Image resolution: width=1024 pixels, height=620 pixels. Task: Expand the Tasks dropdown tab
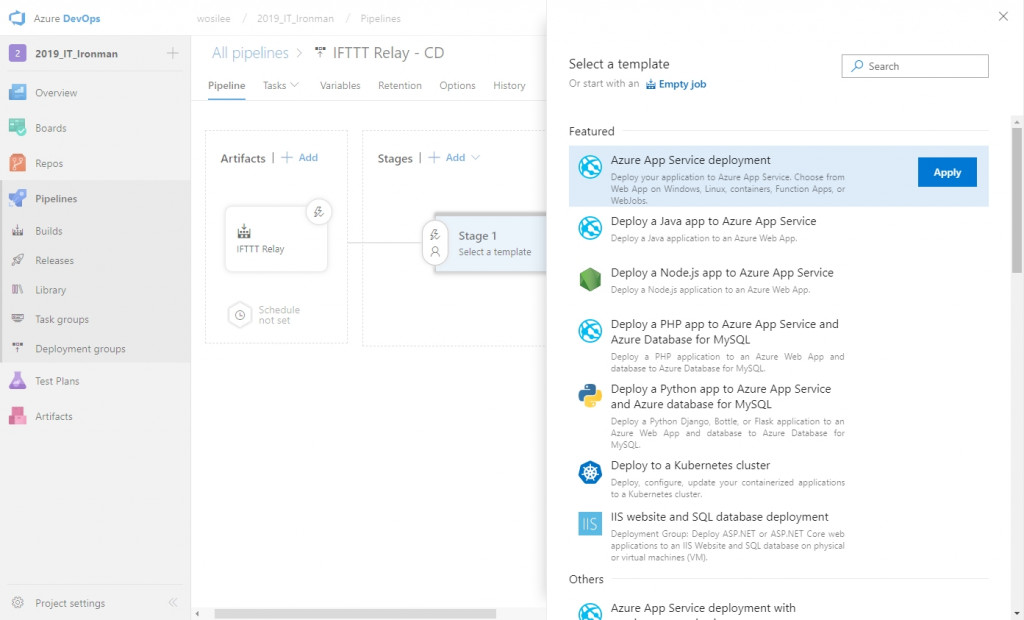[x=281, y=86]
